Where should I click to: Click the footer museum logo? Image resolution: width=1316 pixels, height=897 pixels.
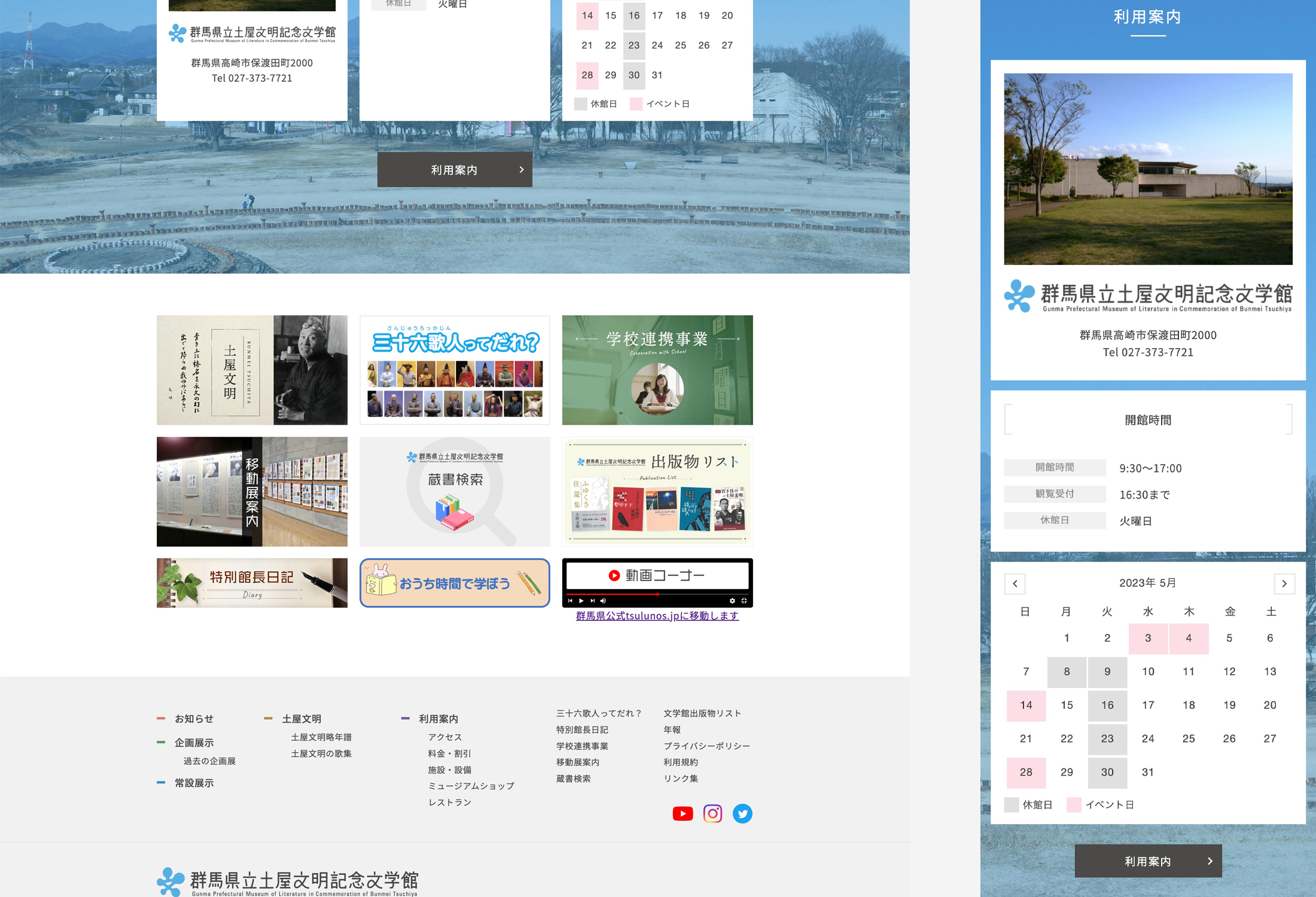tap(287, 881)
